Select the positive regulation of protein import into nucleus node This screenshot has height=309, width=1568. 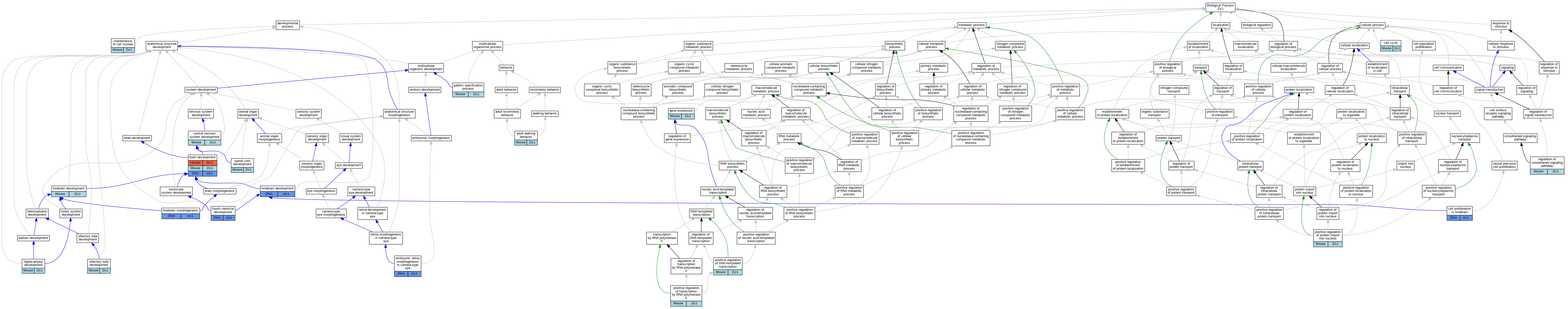(1328, 238)
